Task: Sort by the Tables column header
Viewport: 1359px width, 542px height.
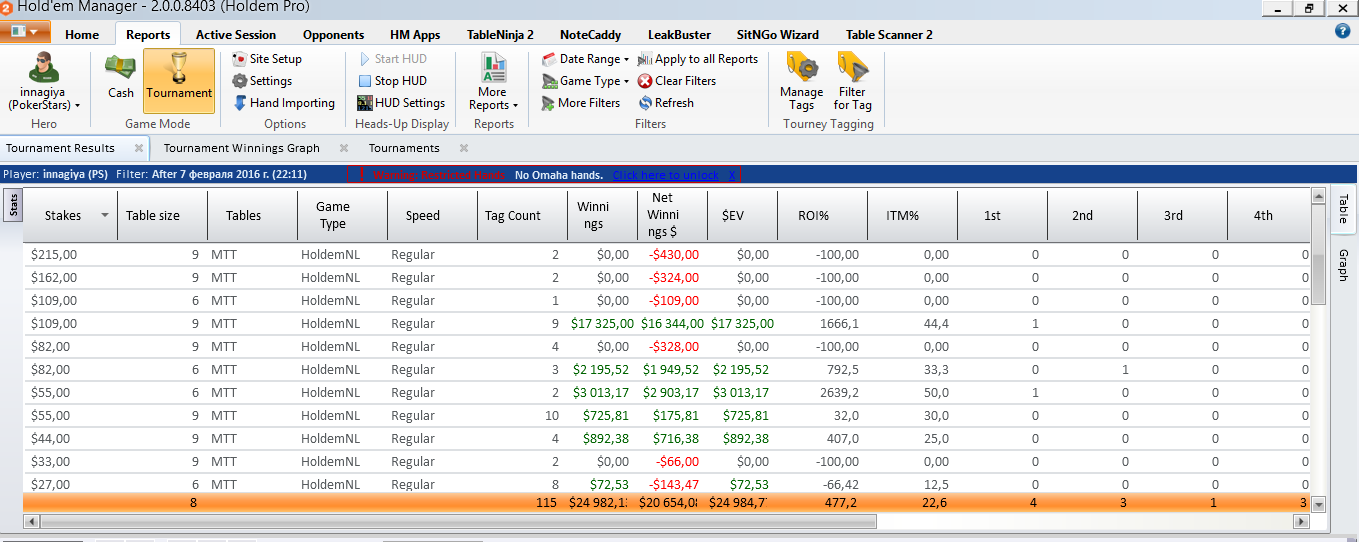Action: [x=253, y=215]
